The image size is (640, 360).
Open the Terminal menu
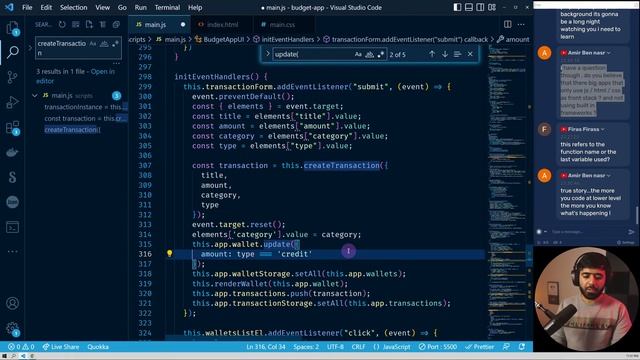point(167,7)
